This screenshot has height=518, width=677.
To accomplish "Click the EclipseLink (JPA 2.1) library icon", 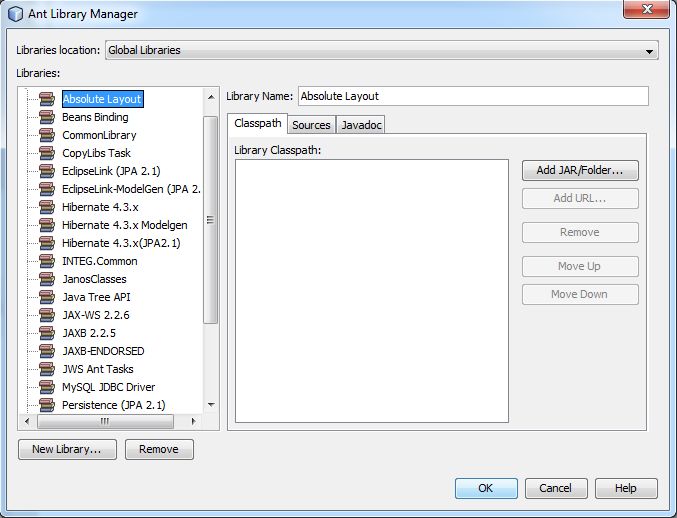I will coord(47,171).
